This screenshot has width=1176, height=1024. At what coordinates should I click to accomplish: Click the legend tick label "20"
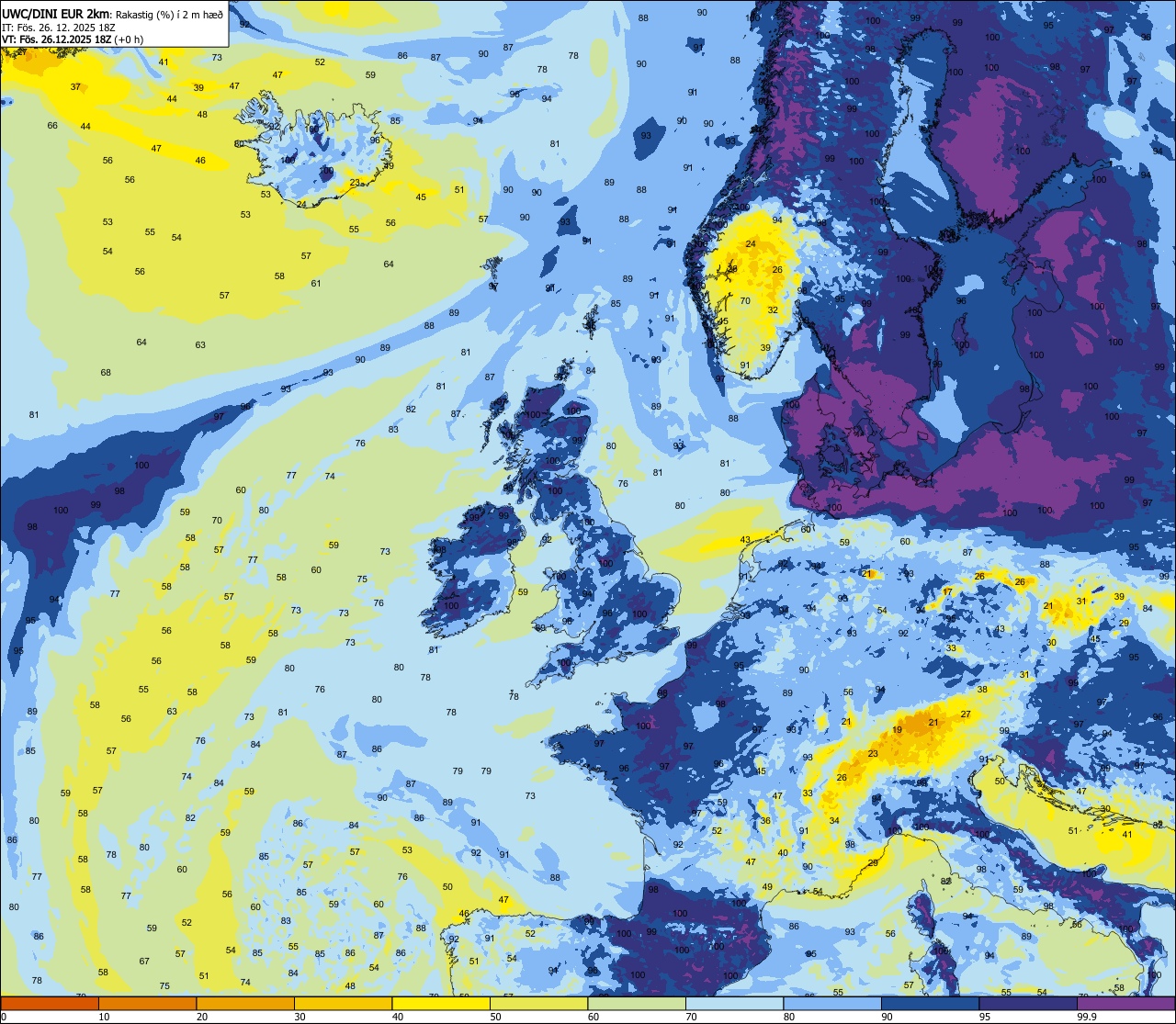(202, 1017)
